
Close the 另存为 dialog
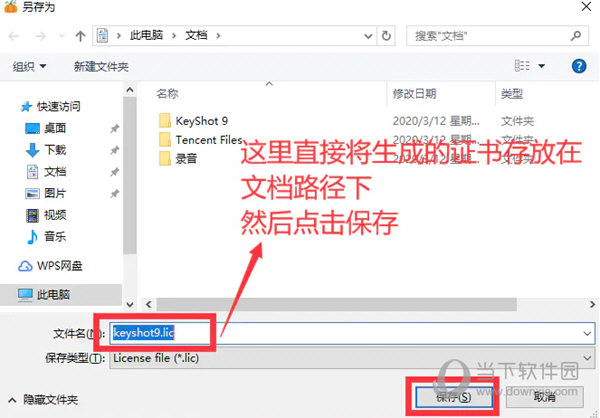pyautogui.click(x=586, y=7)
